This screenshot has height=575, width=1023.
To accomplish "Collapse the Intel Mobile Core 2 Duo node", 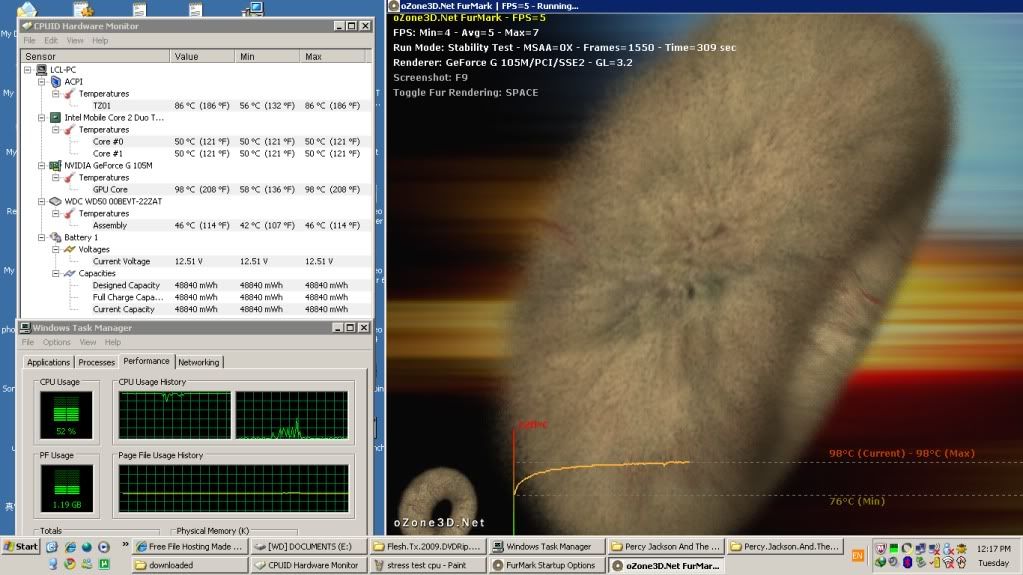I will pos(42,117).
